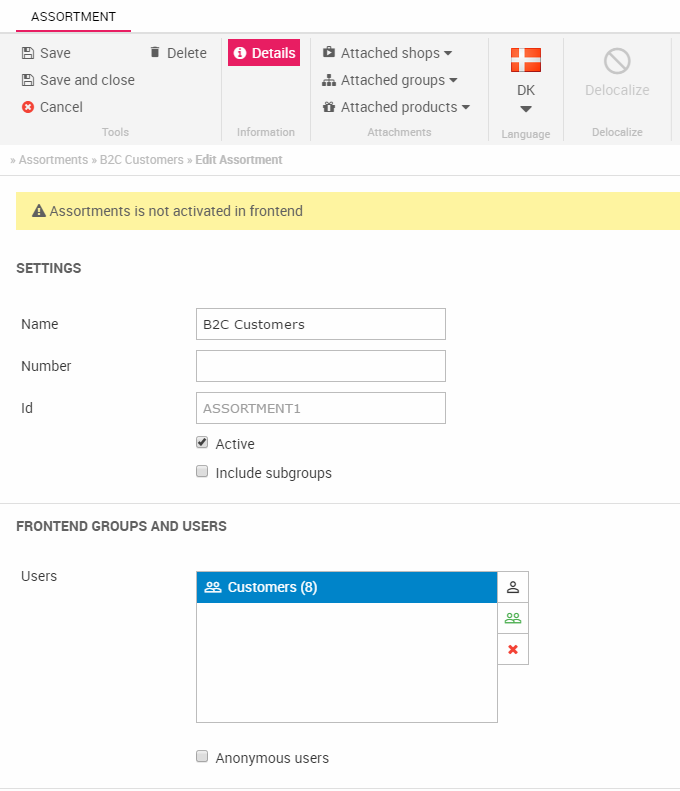This screenshot has height=791, width=680.
Task: Uncheck the Active checkbox
Action: click(x=202, y=443)
